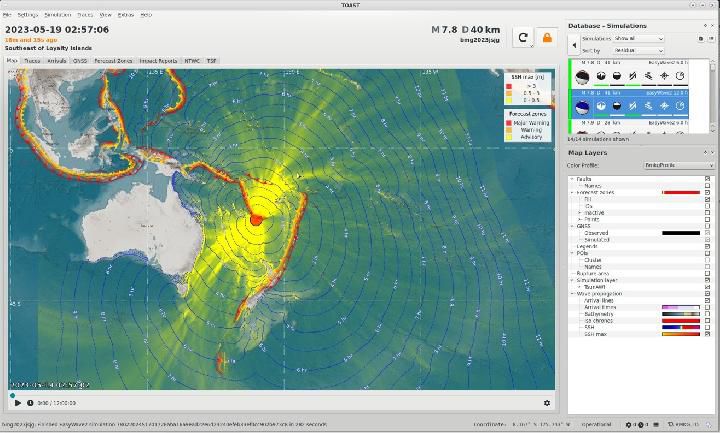Click the left arrow in Database panel
The height and width of the screenshot is (433, 720).
[x=573, y=44]
